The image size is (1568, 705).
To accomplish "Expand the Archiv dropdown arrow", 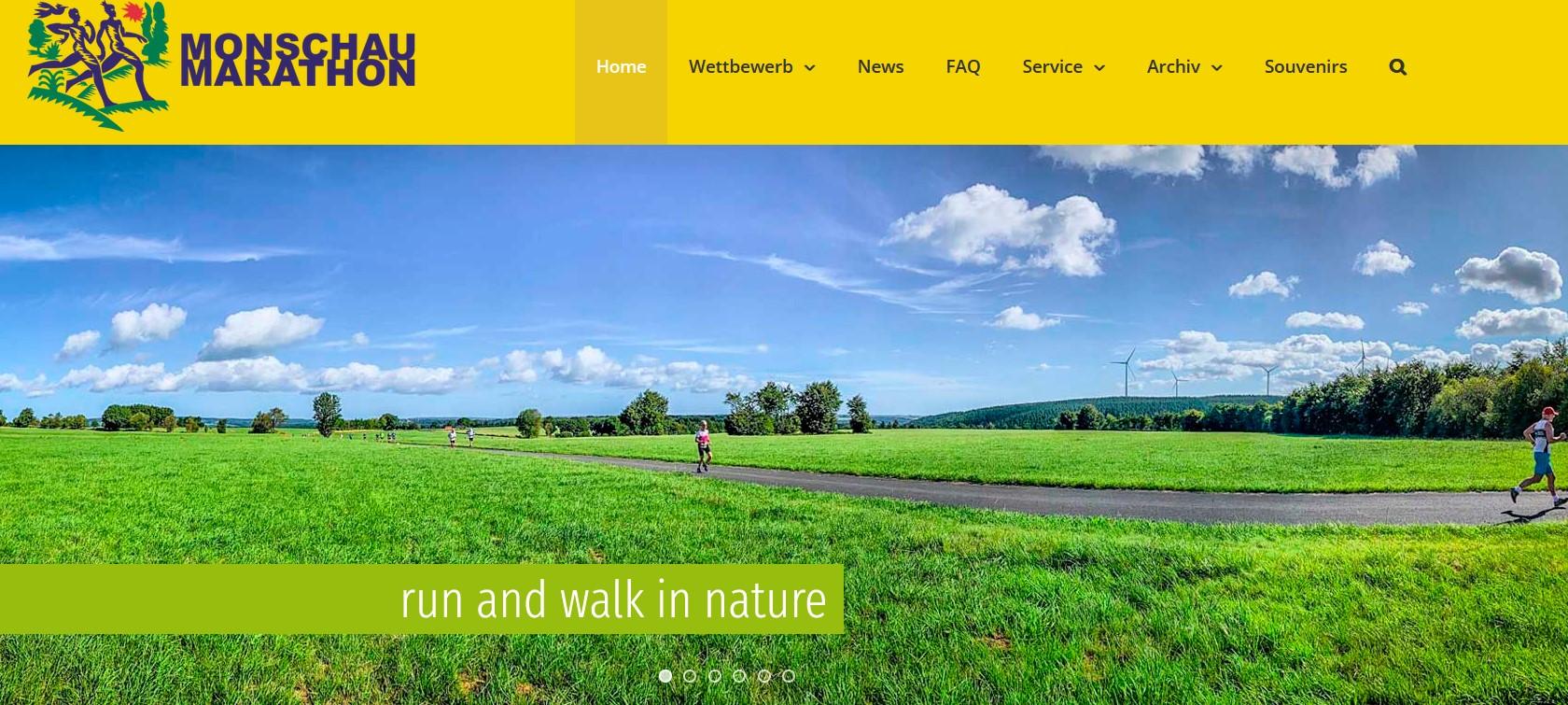I will 1216,67.
